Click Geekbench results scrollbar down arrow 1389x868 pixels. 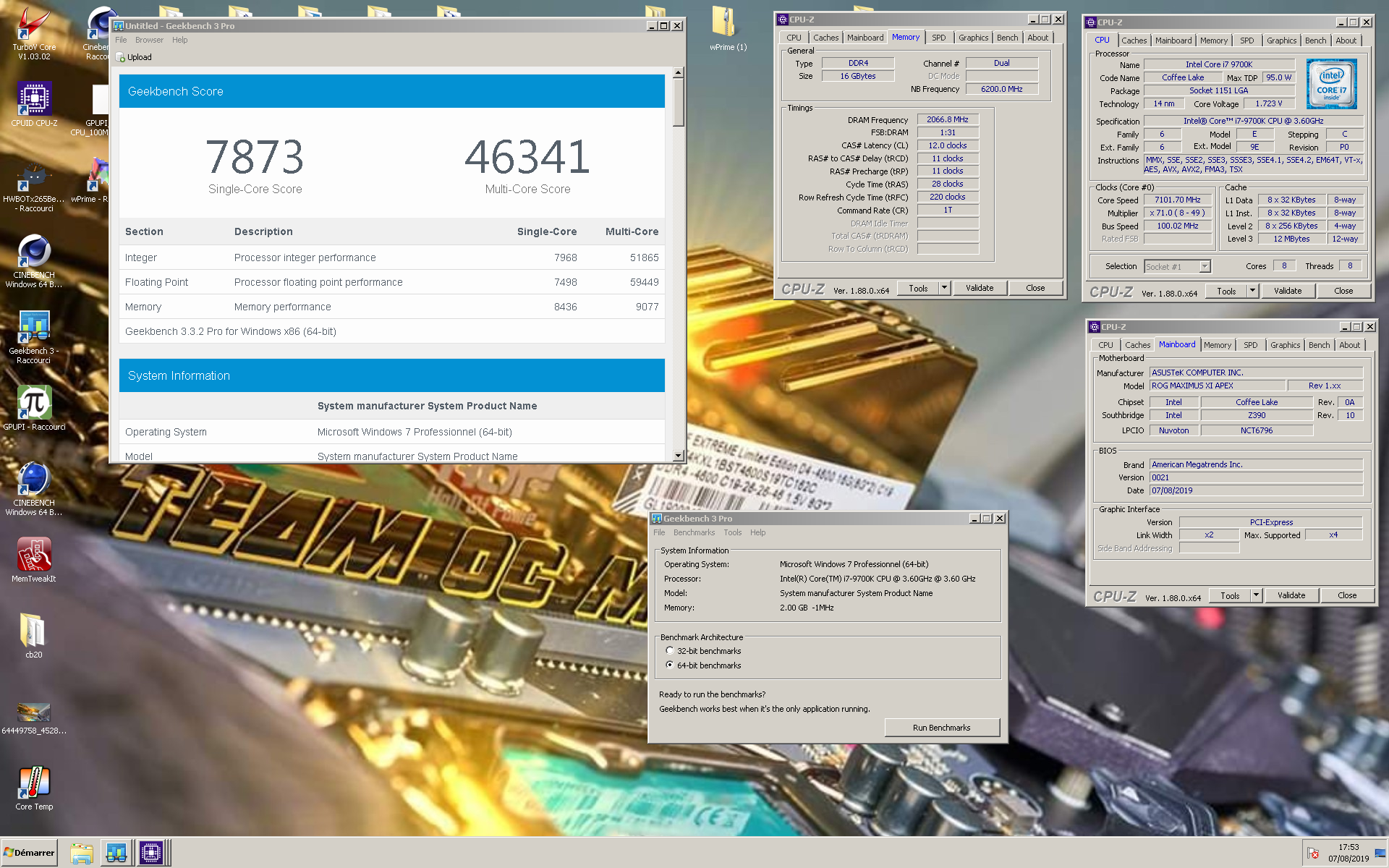click(x=678, y=456)
